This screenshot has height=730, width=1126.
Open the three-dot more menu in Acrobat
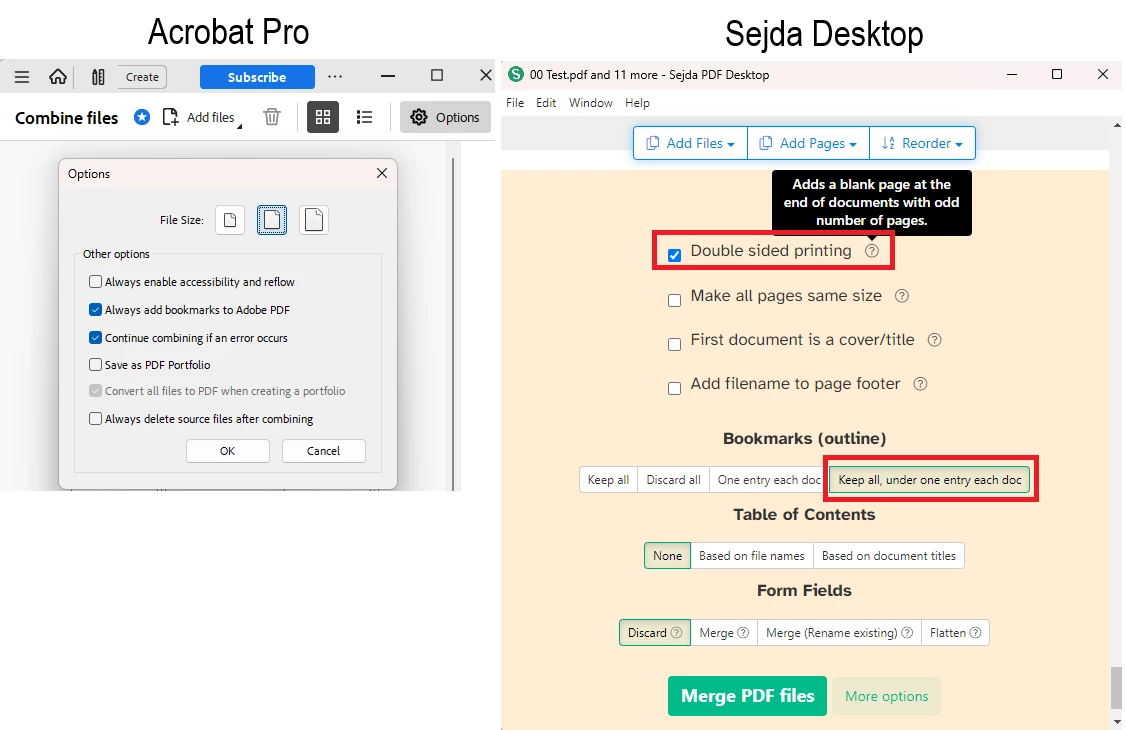click(335, 76)
